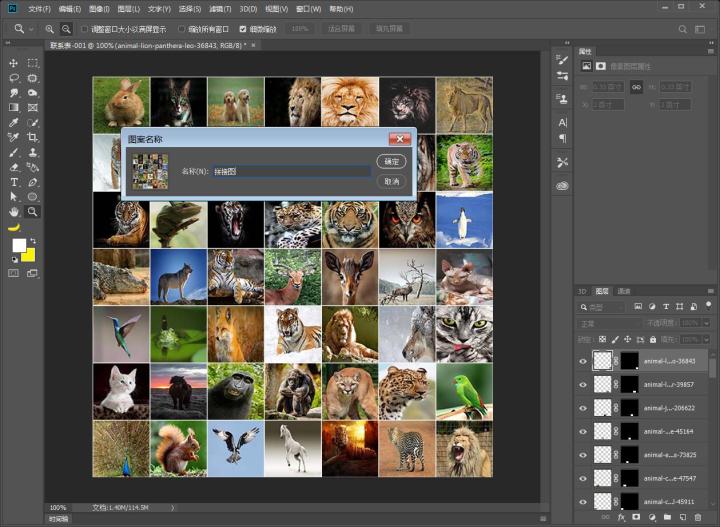Click 取消 to cancel the dialog
The height and width of the screenshot is (527, 720).
point(391,181)
